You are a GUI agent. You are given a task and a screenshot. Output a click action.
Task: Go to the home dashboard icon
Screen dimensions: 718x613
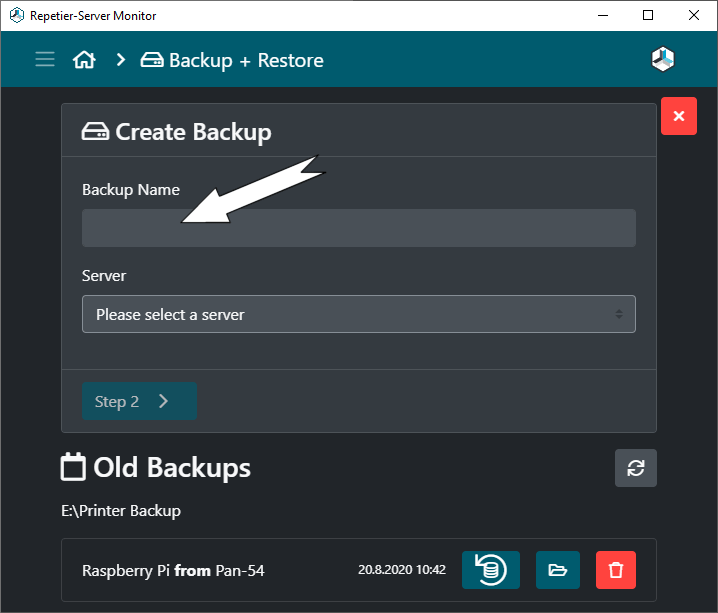tap(84, 60)
